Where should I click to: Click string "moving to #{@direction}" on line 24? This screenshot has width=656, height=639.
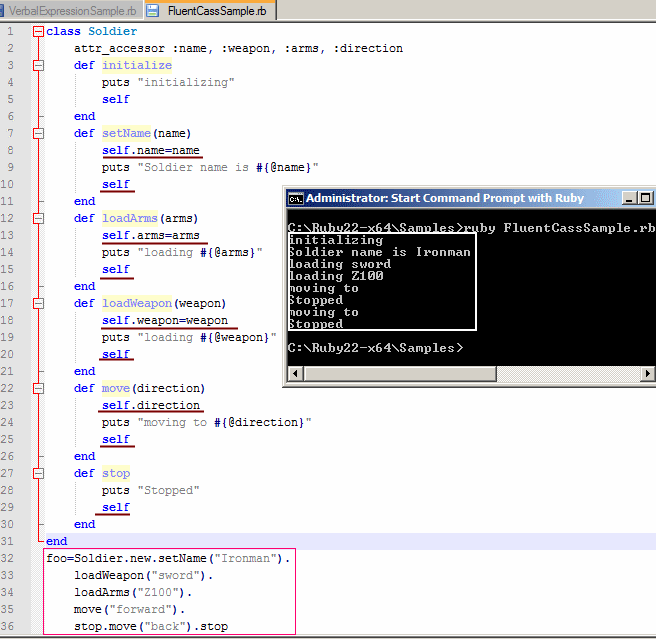tap(225, 422)
